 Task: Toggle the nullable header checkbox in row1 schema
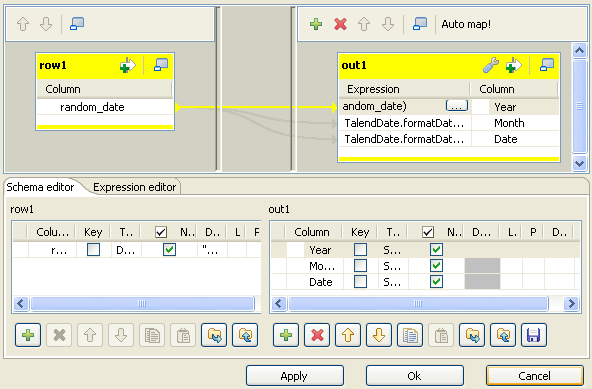tap(161, 232)
